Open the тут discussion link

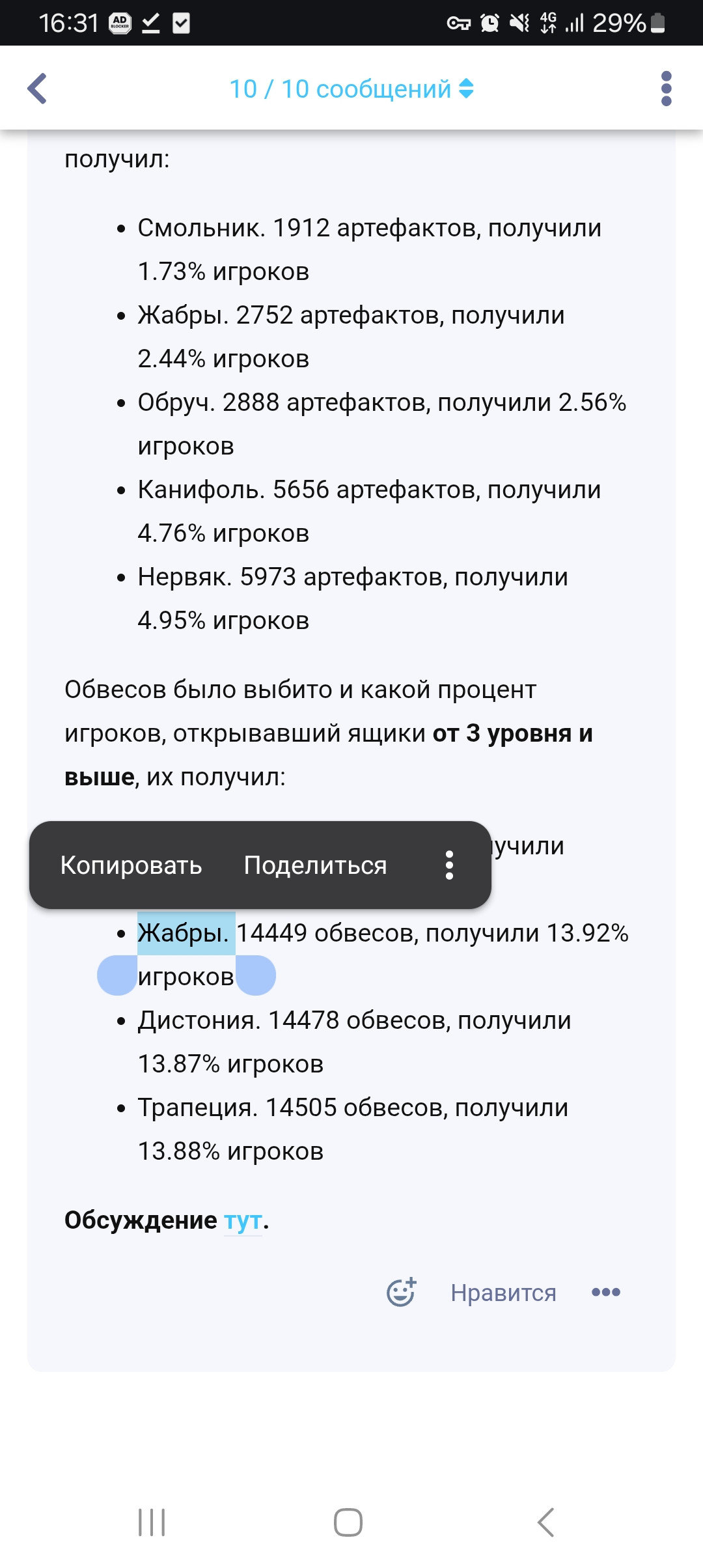point(243,1220)
